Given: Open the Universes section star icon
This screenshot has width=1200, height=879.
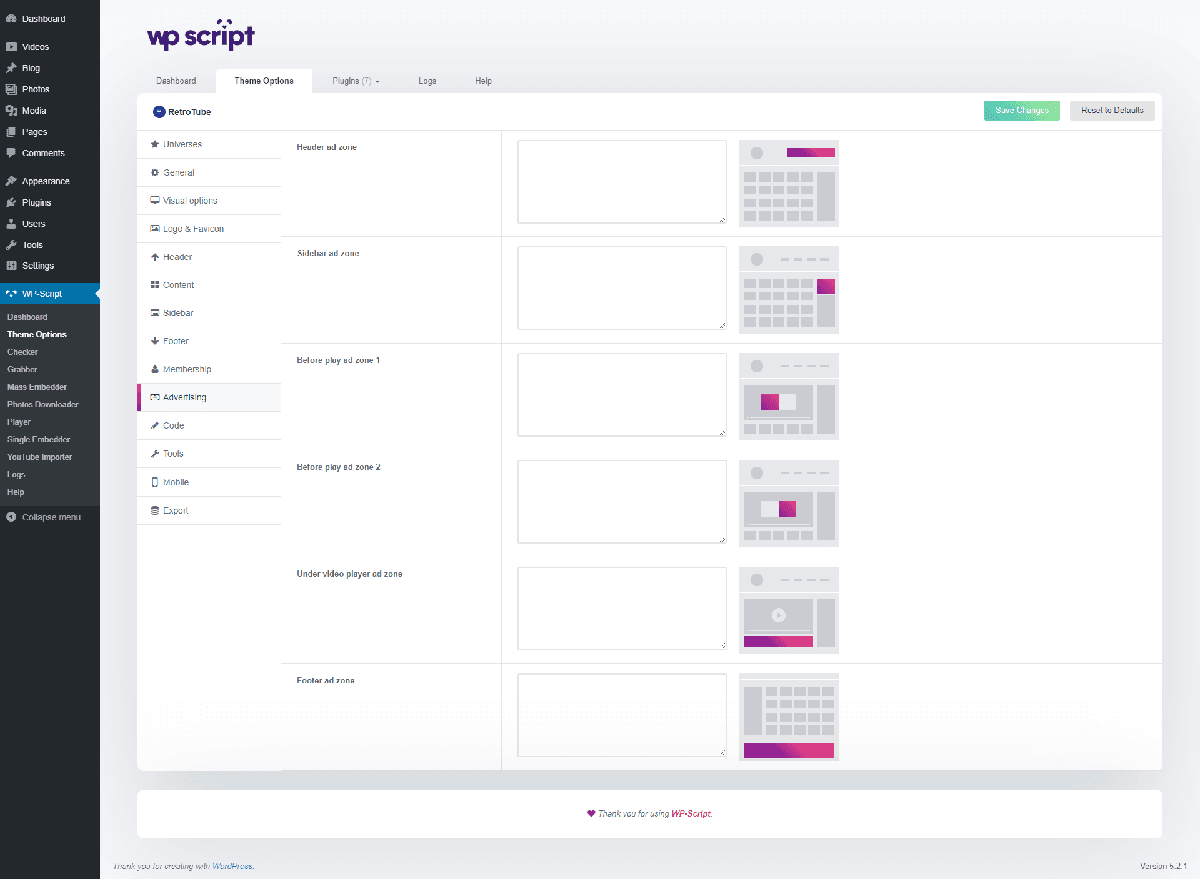Looking at the screenshot, I should (x=155, y=144).
